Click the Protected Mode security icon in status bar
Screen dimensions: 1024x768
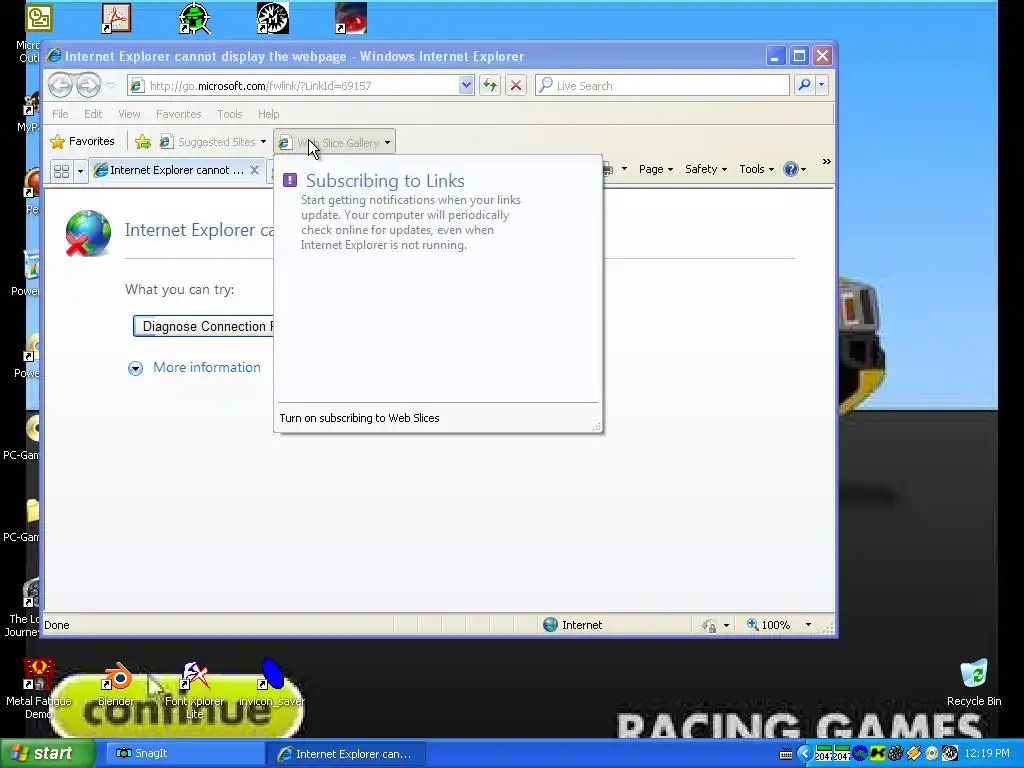(x=709, y=626)
